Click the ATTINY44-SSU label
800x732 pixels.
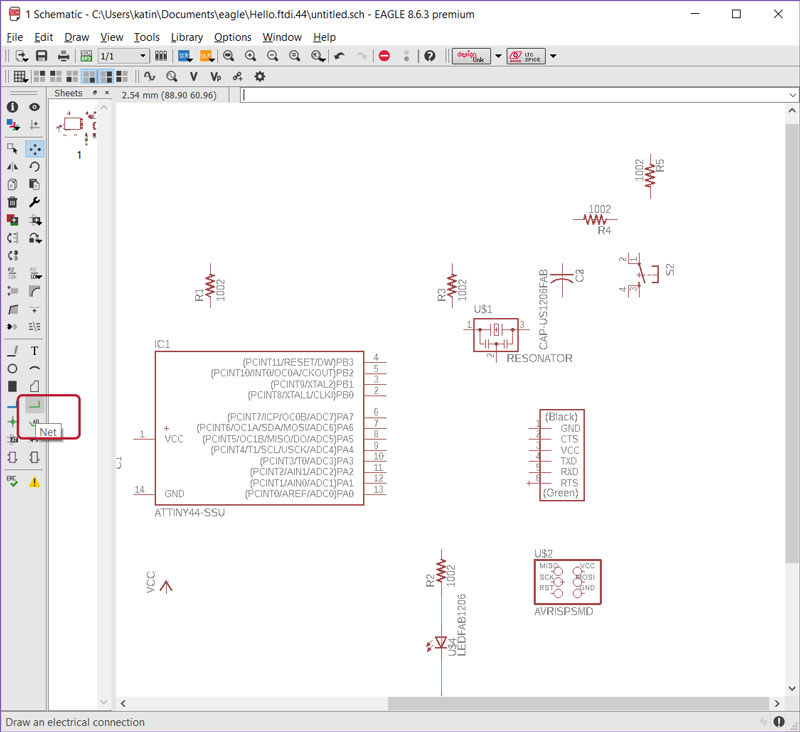pyautogui.click(x=190, y=513)
